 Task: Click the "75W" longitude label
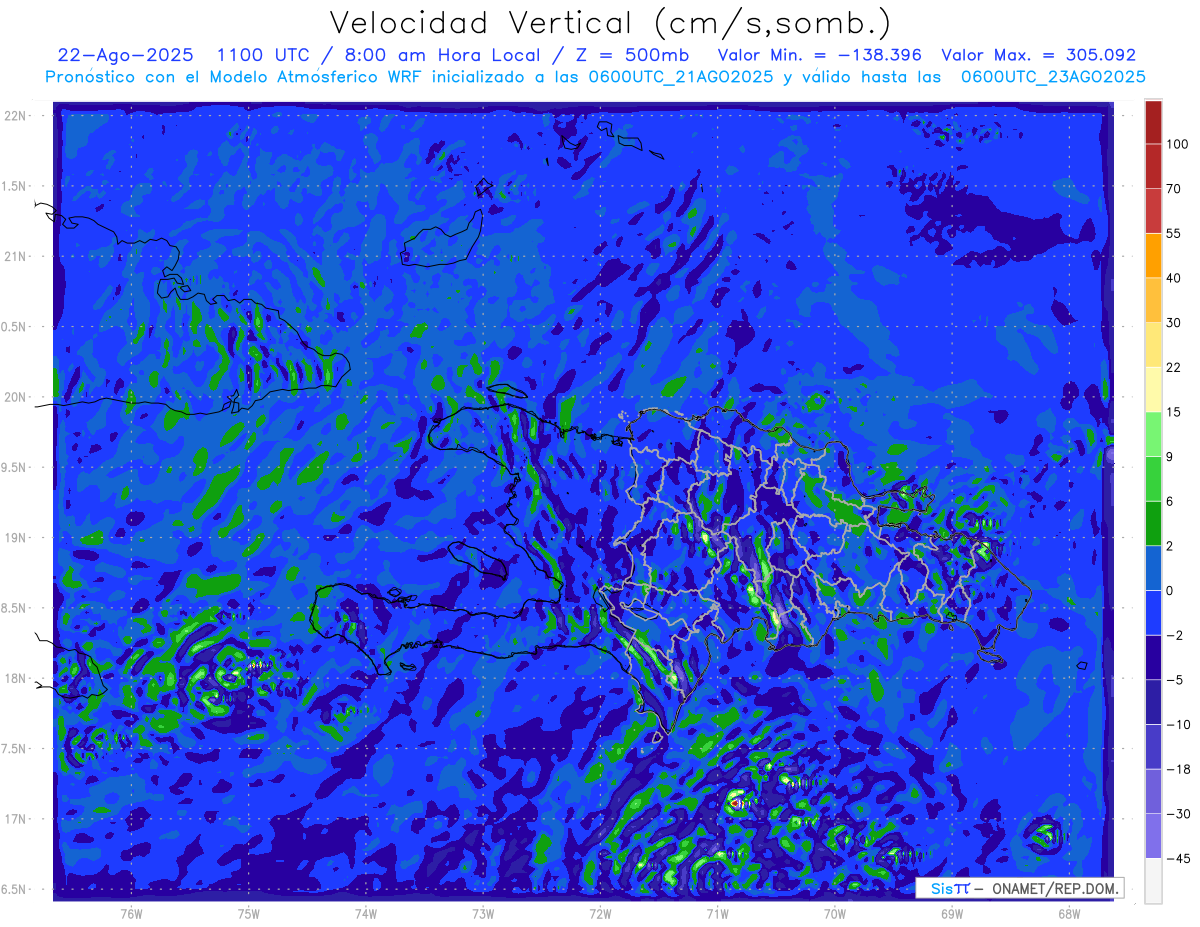(249, 914)
